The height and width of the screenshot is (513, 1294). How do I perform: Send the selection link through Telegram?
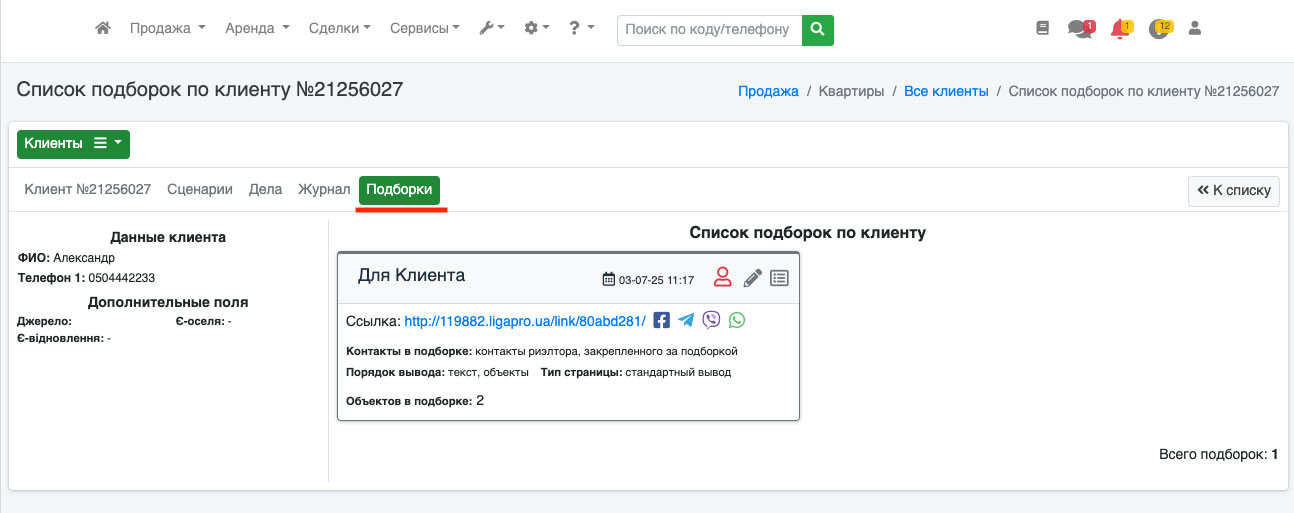point(686,320)
